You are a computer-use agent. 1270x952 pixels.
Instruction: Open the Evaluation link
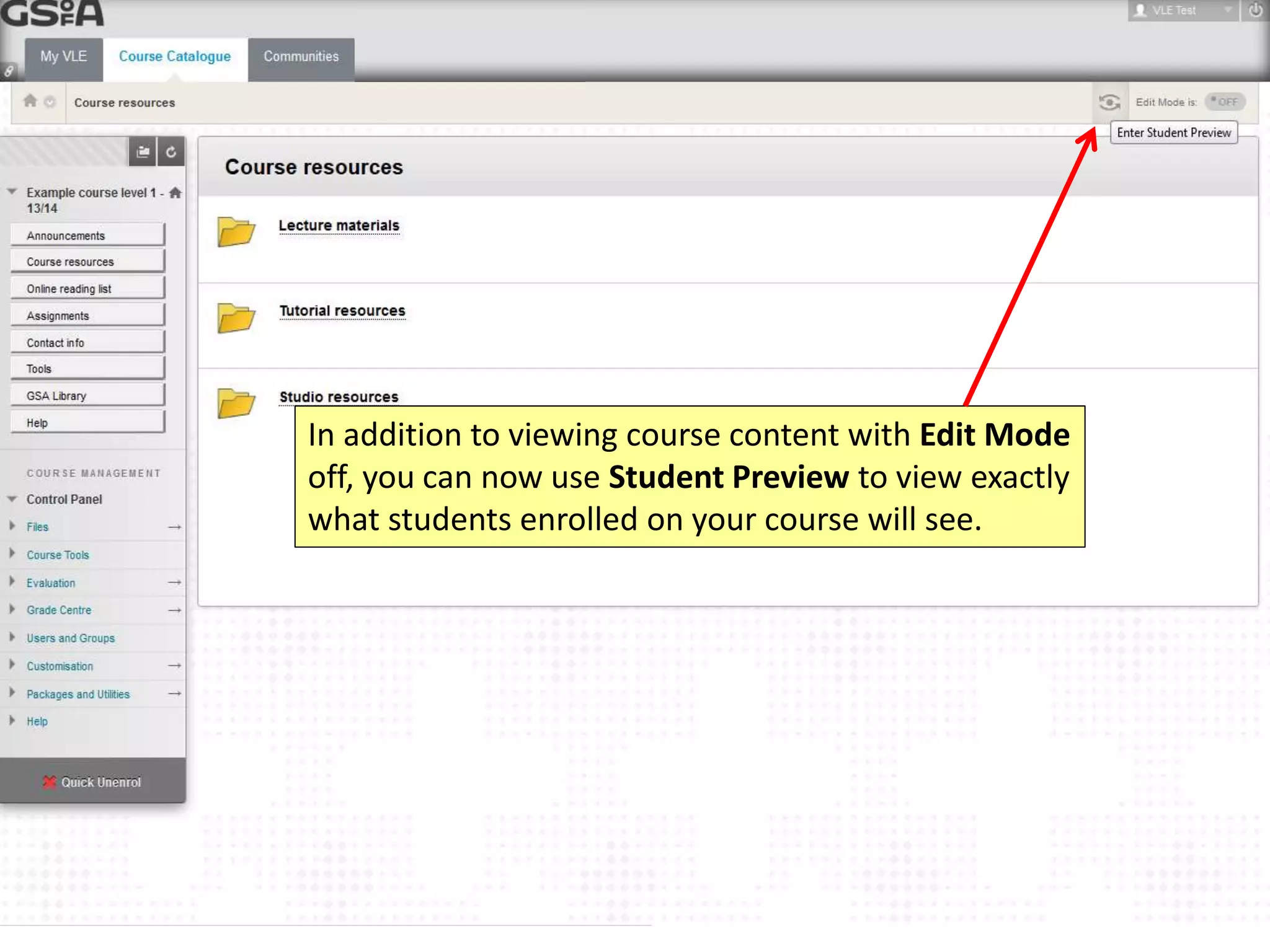pyautogui.click(x=51, y=583)
